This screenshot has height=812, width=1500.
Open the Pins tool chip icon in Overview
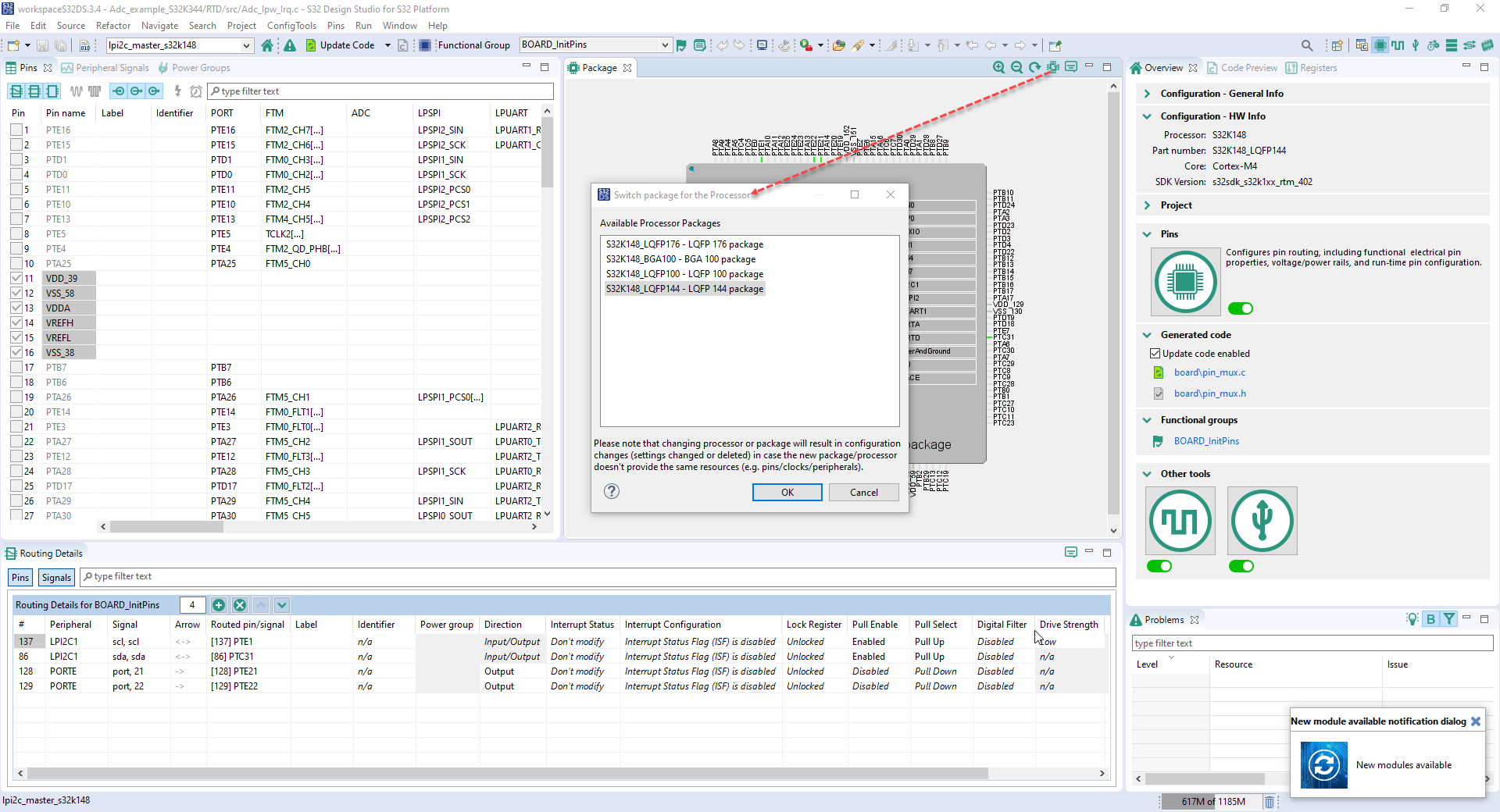(1184, 282)
